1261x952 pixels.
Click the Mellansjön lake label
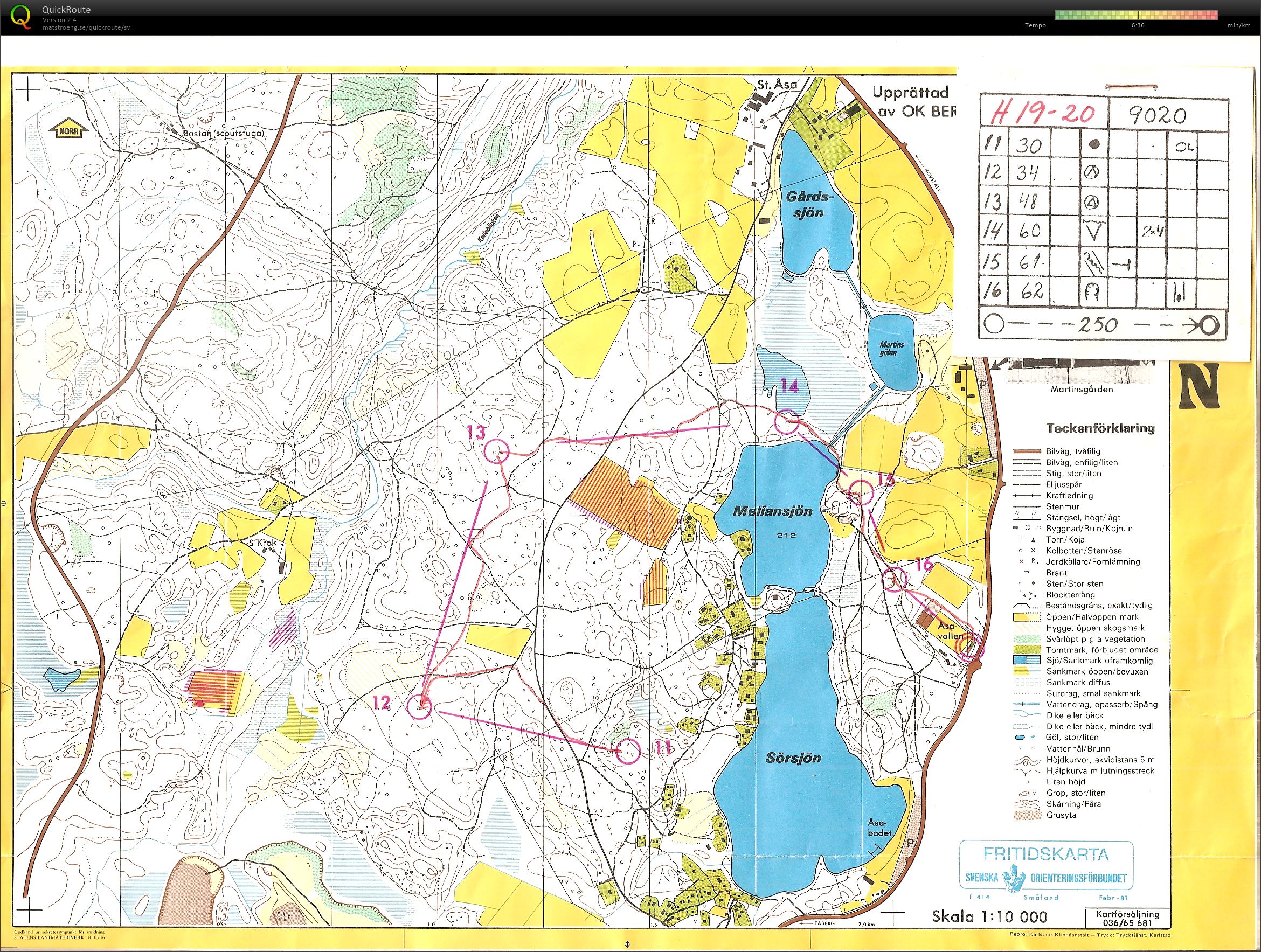772,511
